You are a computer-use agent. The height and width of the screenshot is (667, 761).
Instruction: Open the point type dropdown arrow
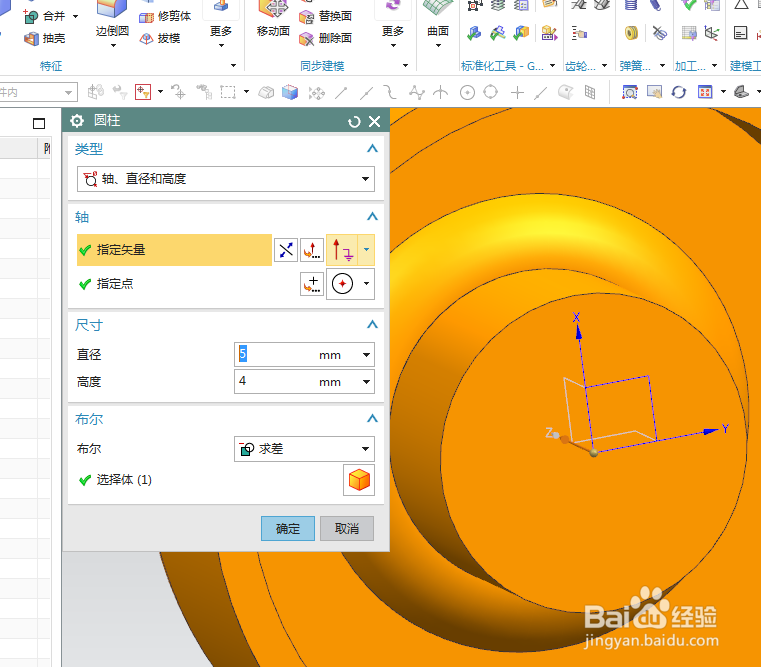click(366, 284)
